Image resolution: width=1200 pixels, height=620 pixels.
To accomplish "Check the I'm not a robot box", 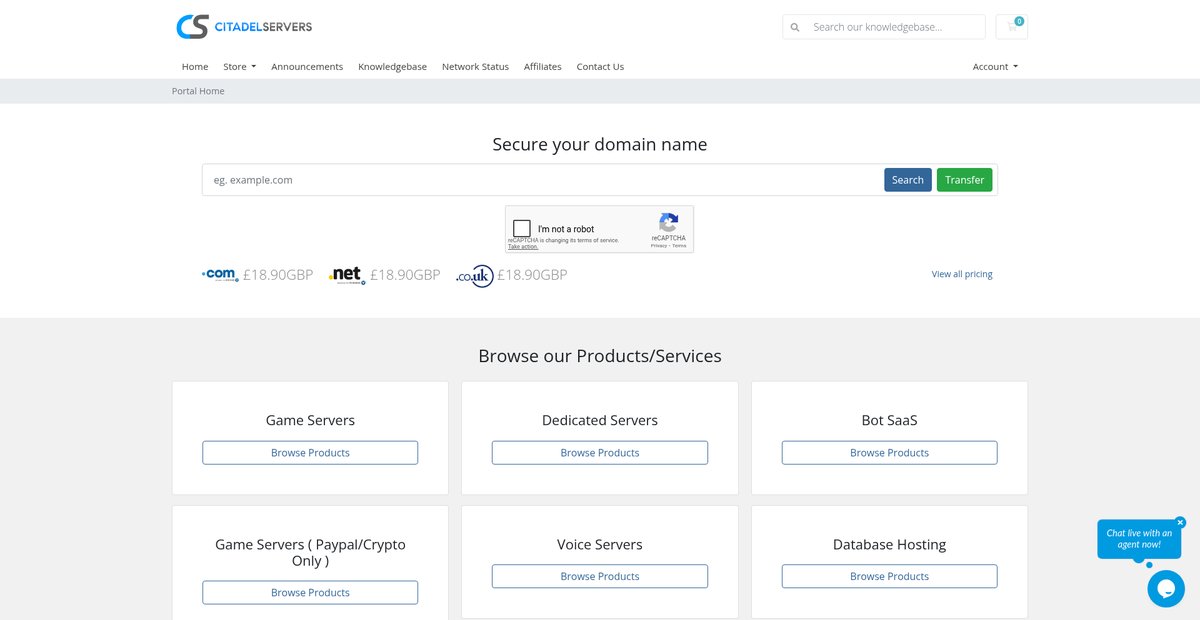I will point(522,229).
